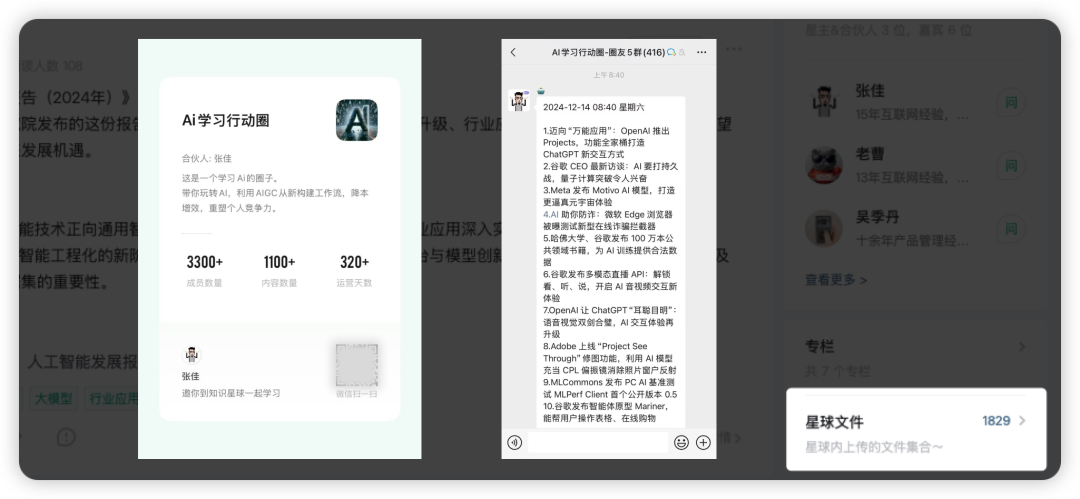The height and width of the screenshot is (499, 1080).
Task: Click 老曹 name in sidebar
Action: (x=870, y=154)
